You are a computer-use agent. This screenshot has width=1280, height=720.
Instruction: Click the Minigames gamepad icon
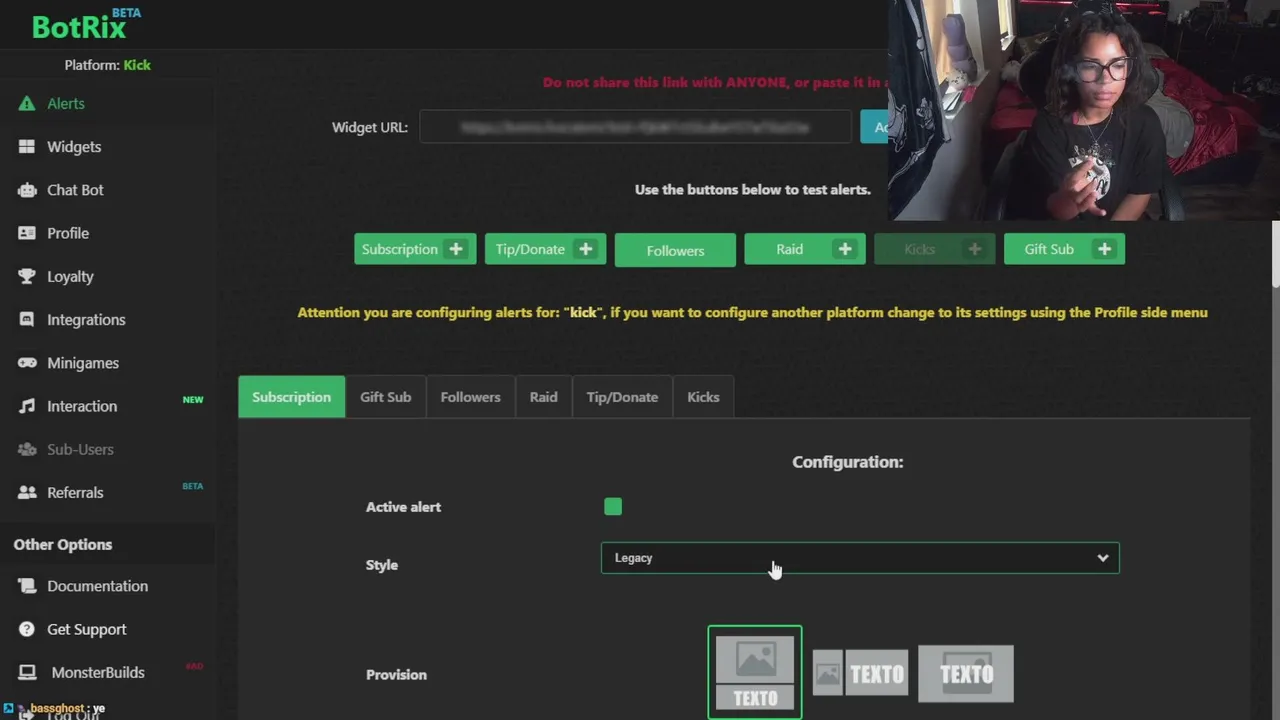click(27, 363)
